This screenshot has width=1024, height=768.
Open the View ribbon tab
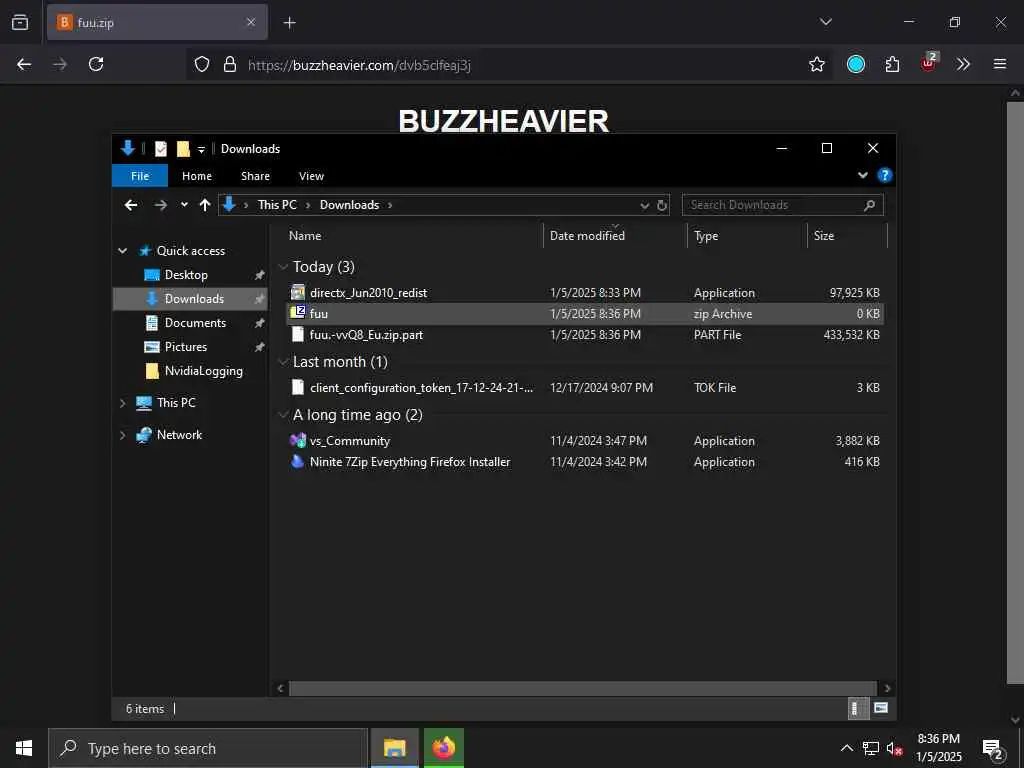tap(311, 176)
